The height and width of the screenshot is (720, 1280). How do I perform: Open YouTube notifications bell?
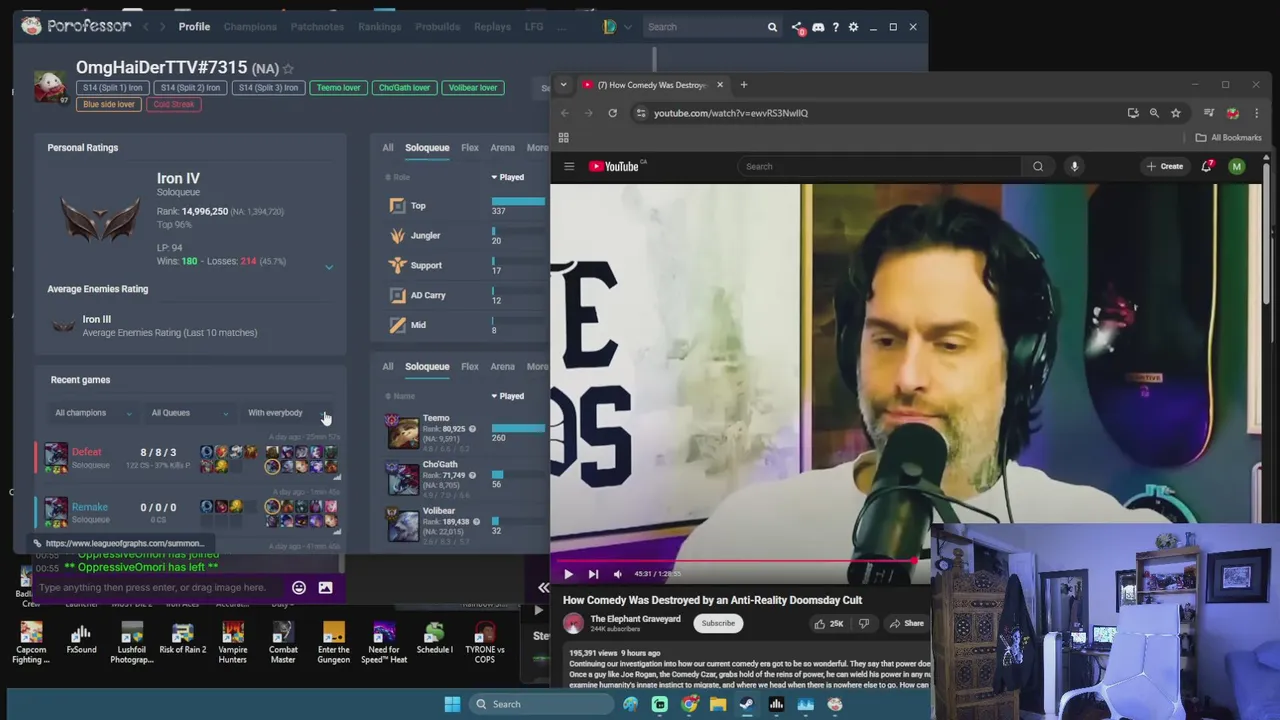coord(1207,166)
